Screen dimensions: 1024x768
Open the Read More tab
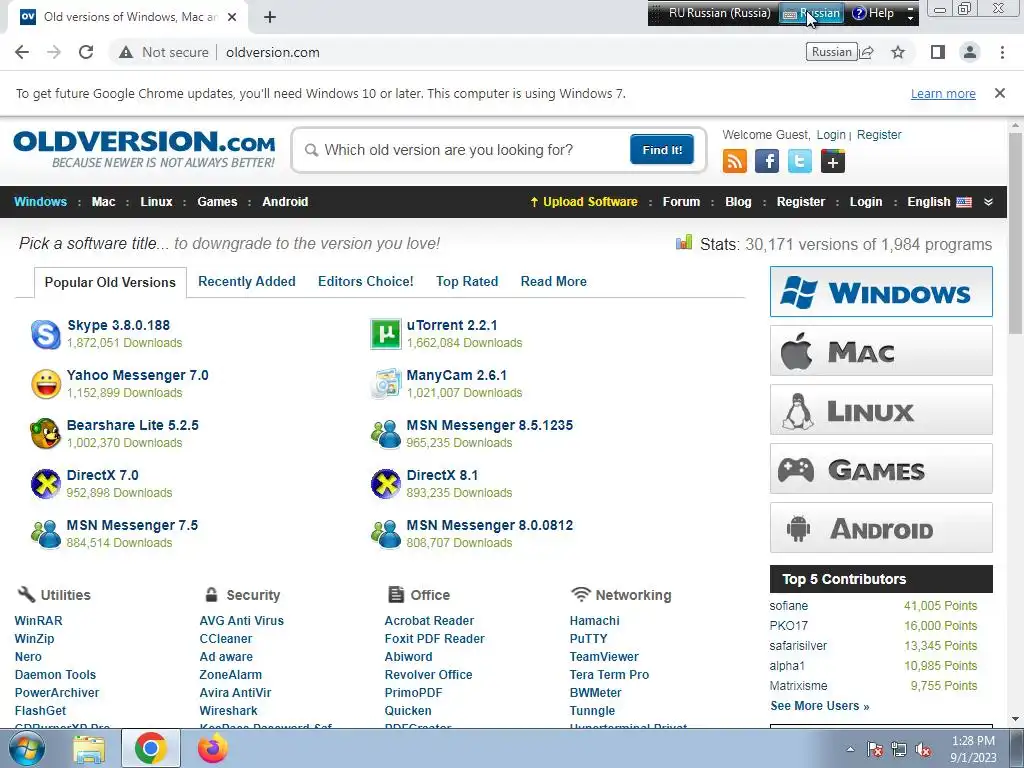554,281
